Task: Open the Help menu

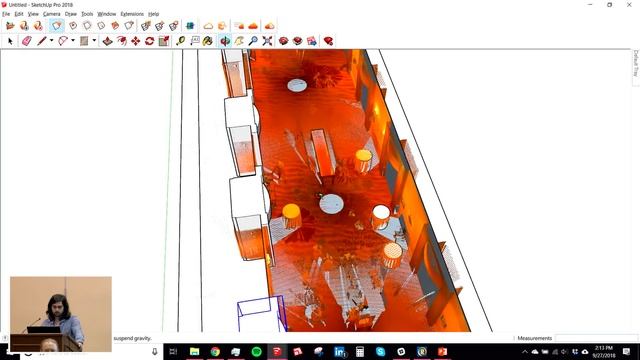Action: point(153,14)
